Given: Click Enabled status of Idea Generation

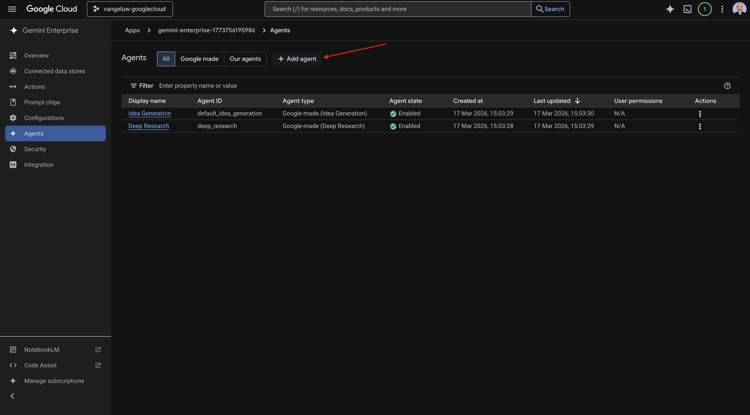Looking at the screenshot, I should 405,114.
